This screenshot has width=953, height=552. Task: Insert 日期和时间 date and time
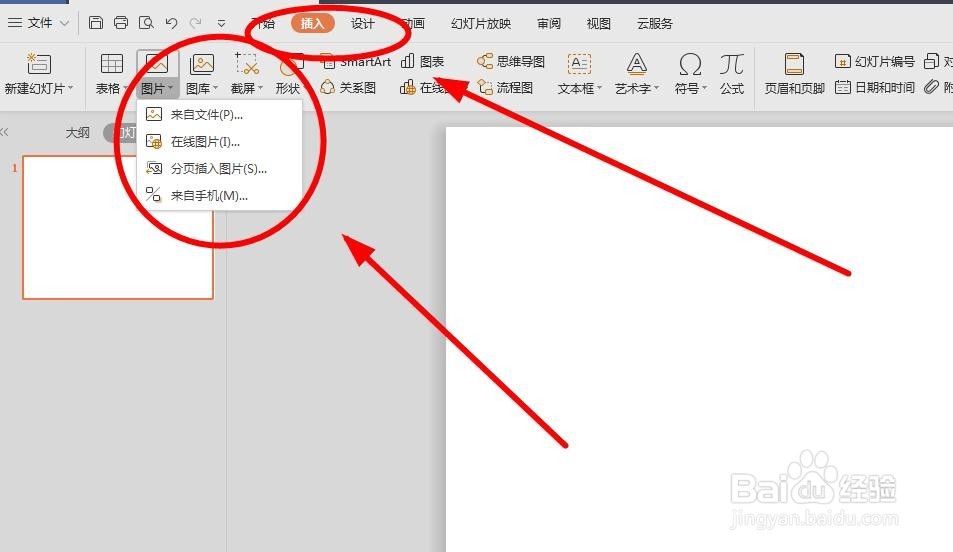[x=874, y=88]
